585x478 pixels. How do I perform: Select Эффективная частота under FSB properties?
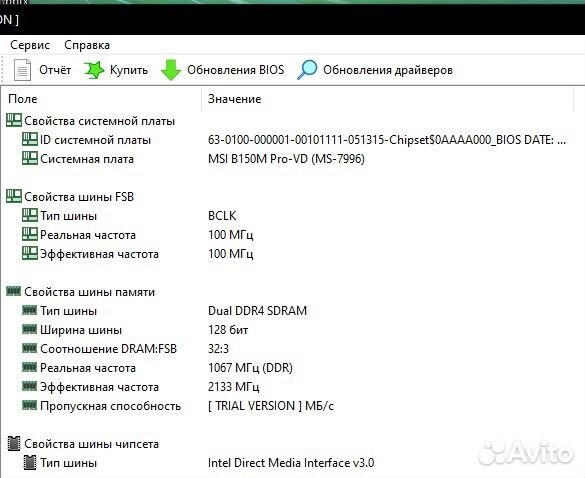[x=100, y=254]
